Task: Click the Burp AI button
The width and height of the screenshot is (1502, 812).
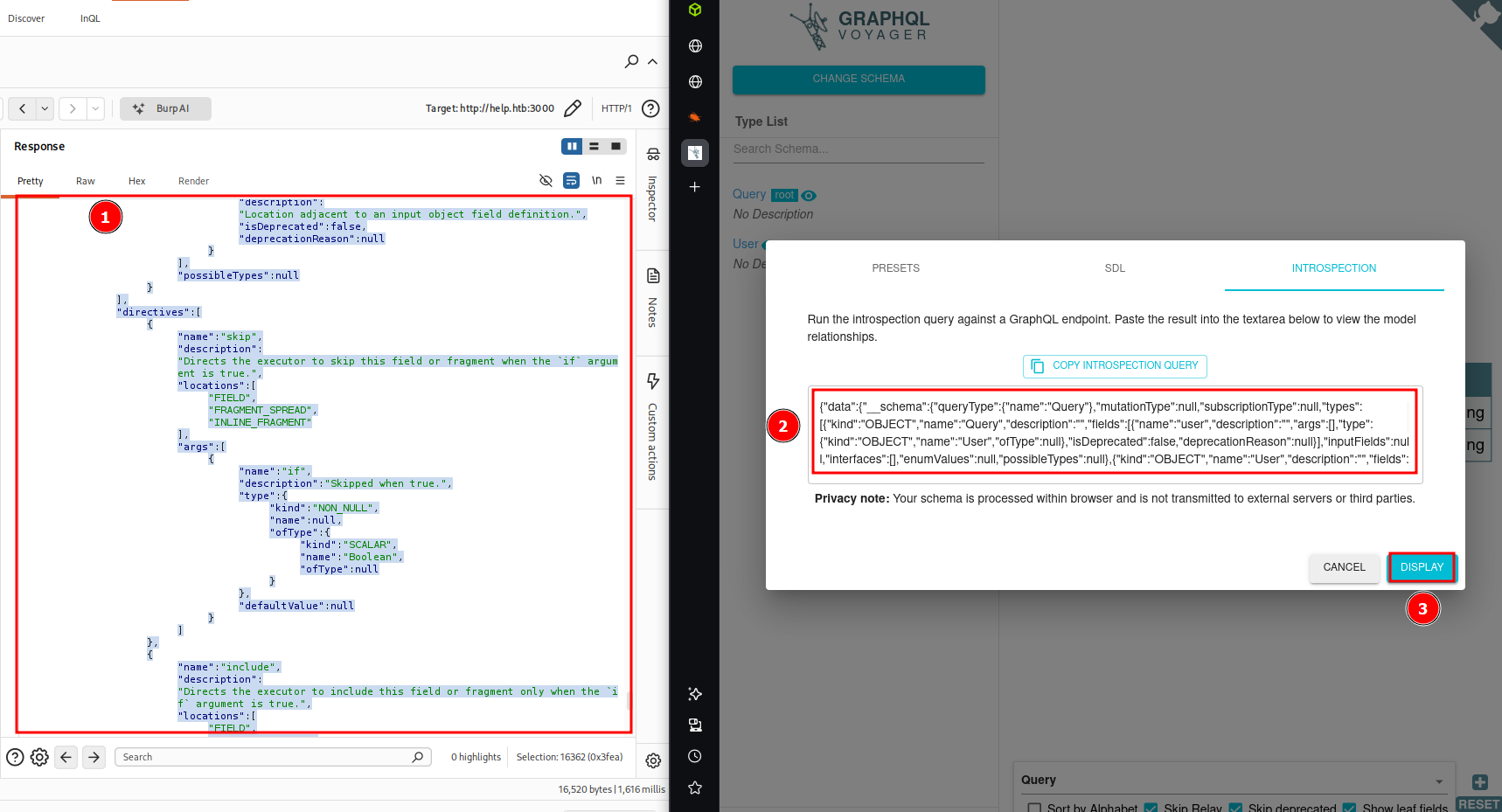Action: coord(165,108)
